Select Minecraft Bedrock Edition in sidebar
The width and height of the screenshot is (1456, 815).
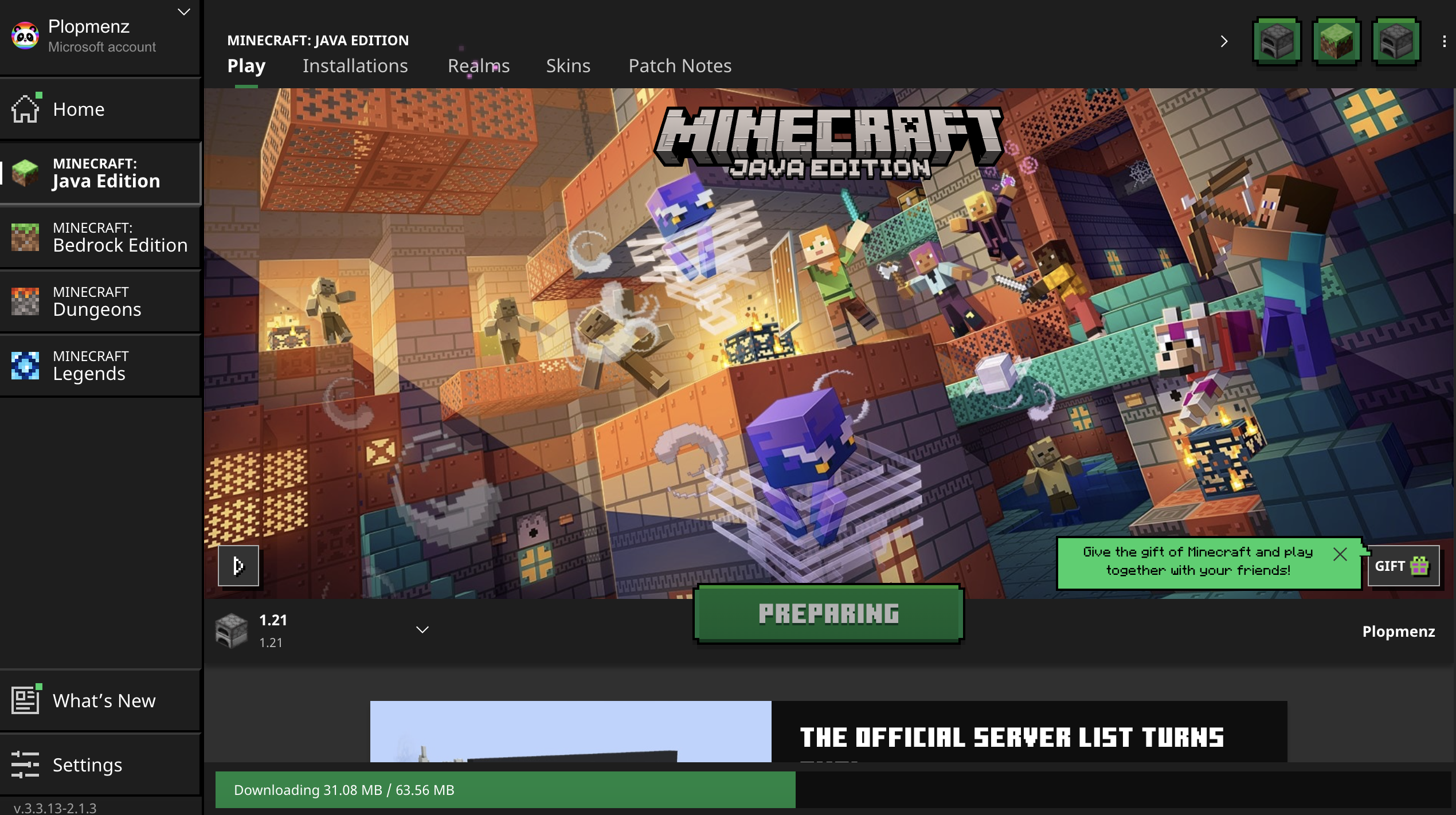[100, 237]
